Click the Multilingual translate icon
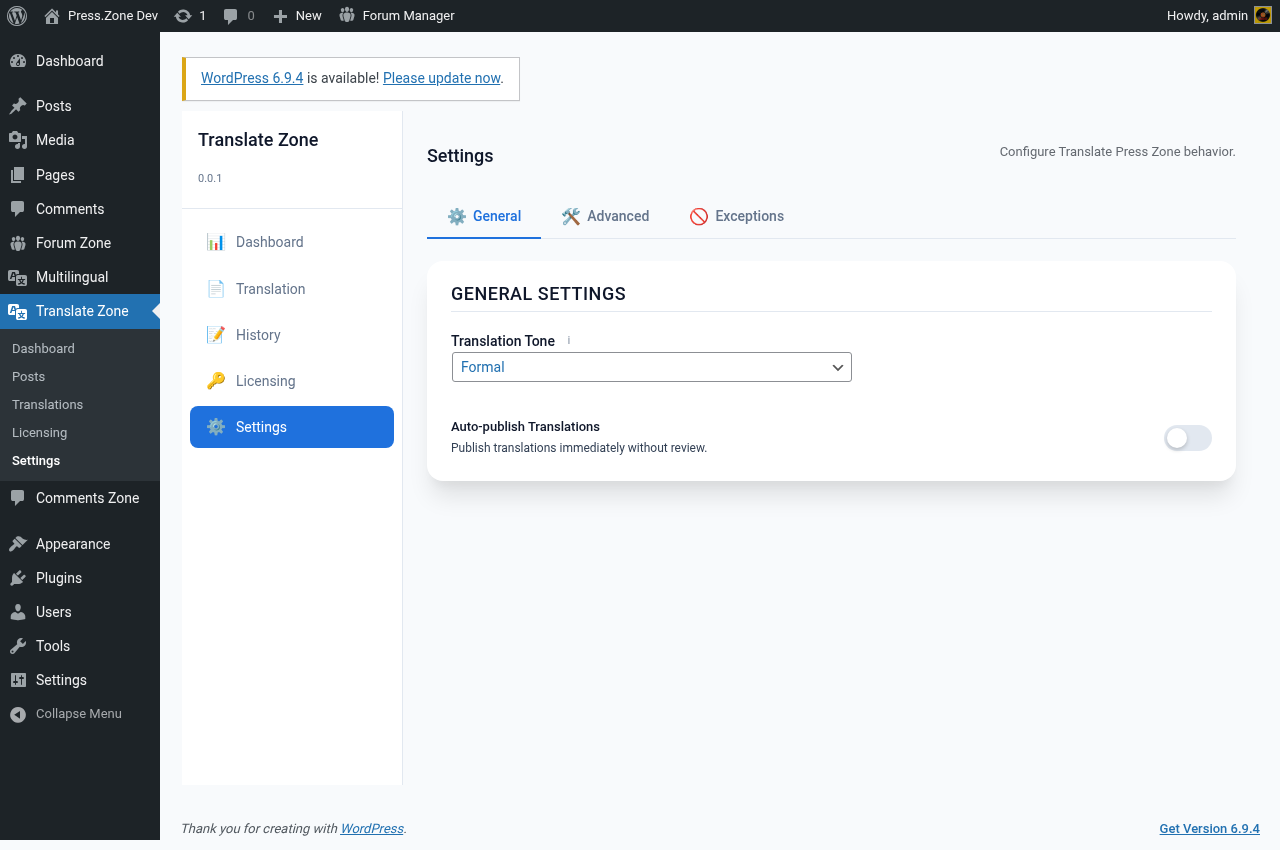This screenshot has height=850, width=1280. tap(18, 277)
